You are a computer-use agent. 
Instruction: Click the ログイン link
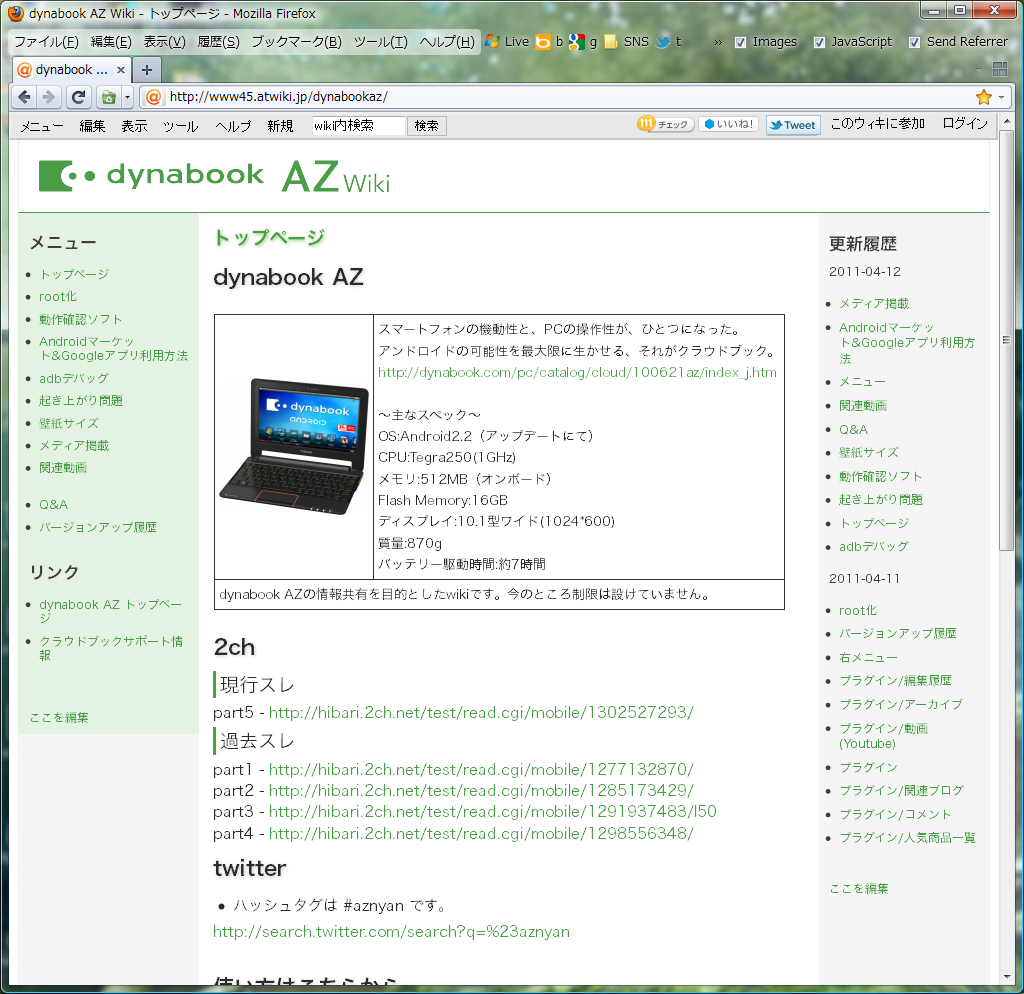[965, 123]
